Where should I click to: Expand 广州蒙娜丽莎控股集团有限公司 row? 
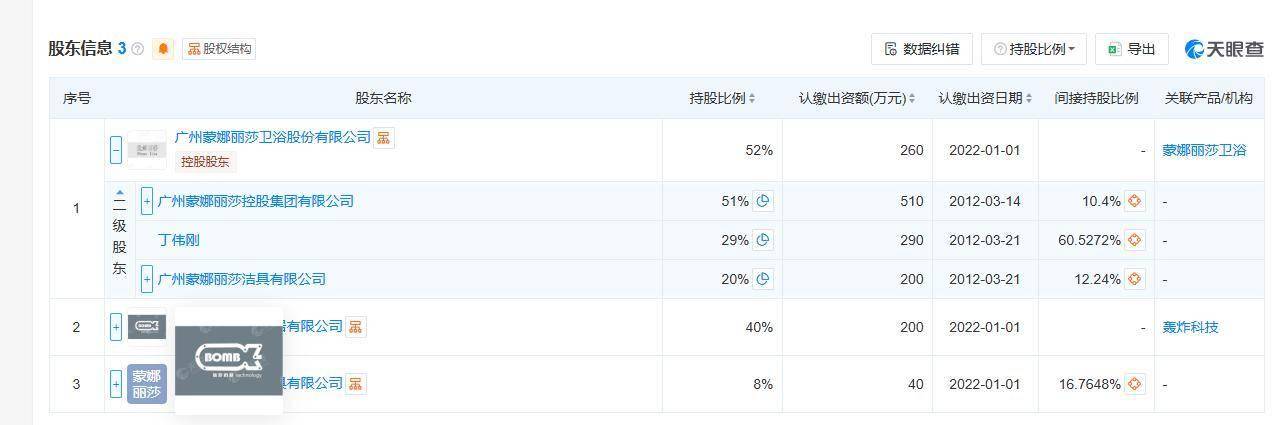point(147,201)
